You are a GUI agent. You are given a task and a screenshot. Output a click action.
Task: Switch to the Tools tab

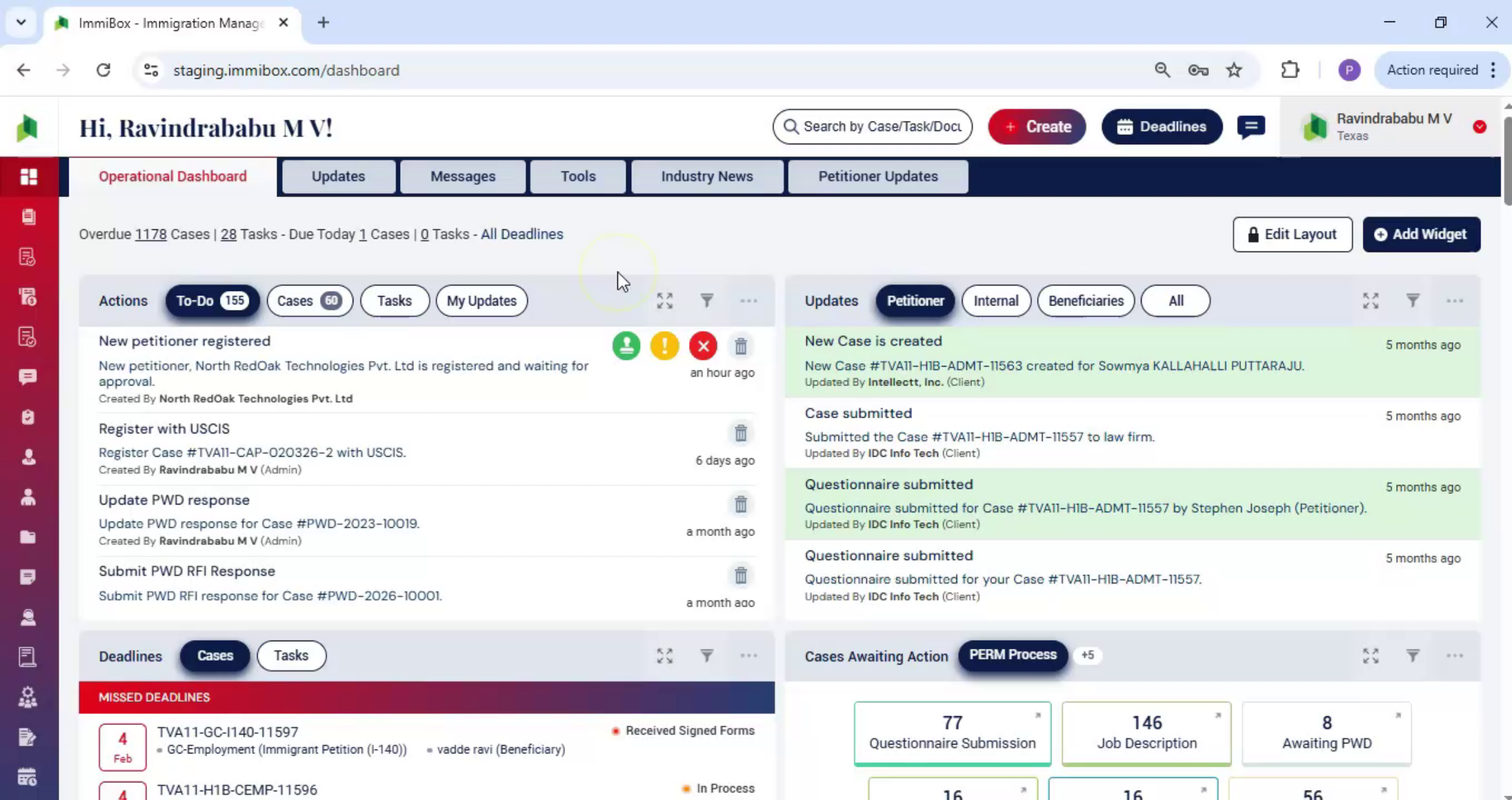click(578, 176)
